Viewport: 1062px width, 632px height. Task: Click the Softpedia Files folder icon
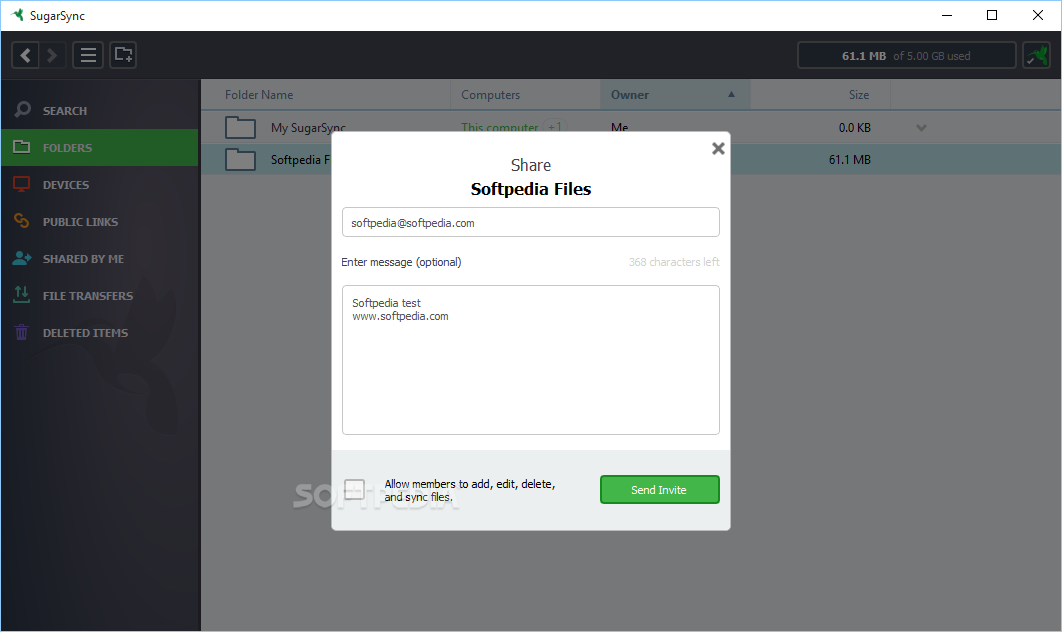(x=240, y=160)
